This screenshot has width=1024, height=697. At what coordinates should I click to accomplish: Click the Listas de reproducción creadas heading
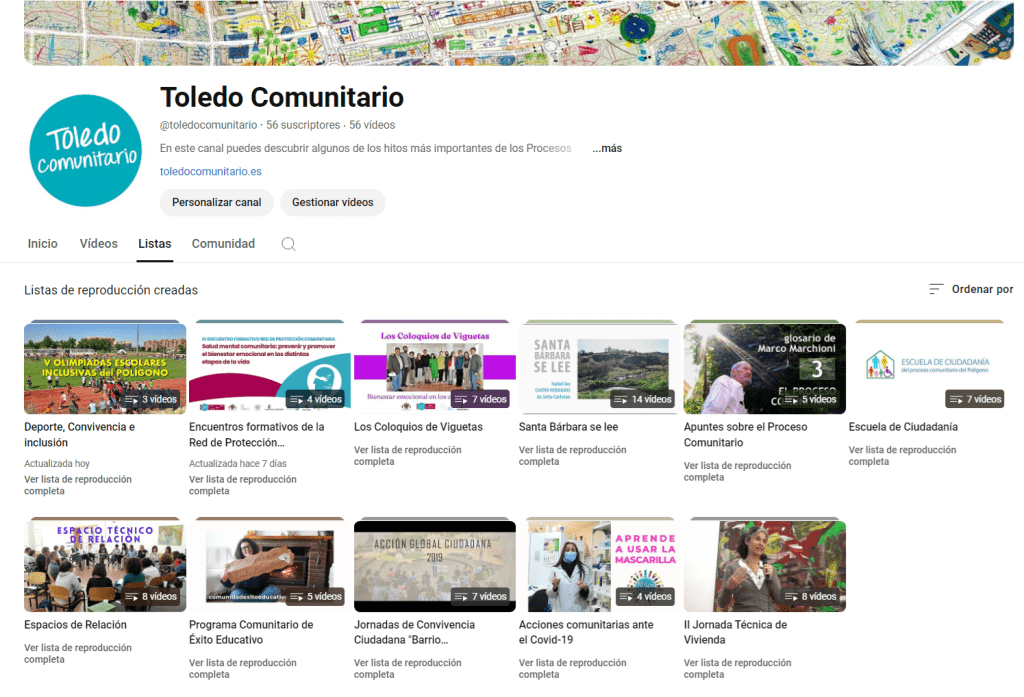[x=111, y=290]
